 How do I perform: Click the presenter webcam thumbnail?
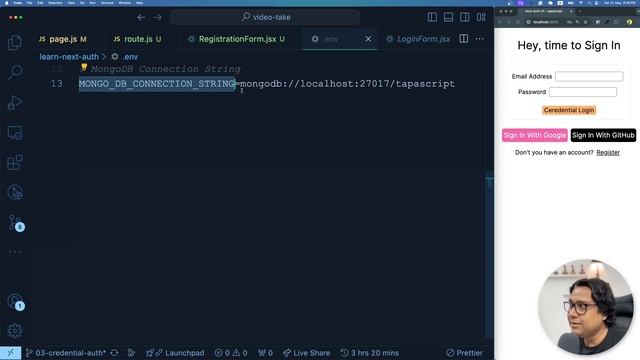click(585, 307)
